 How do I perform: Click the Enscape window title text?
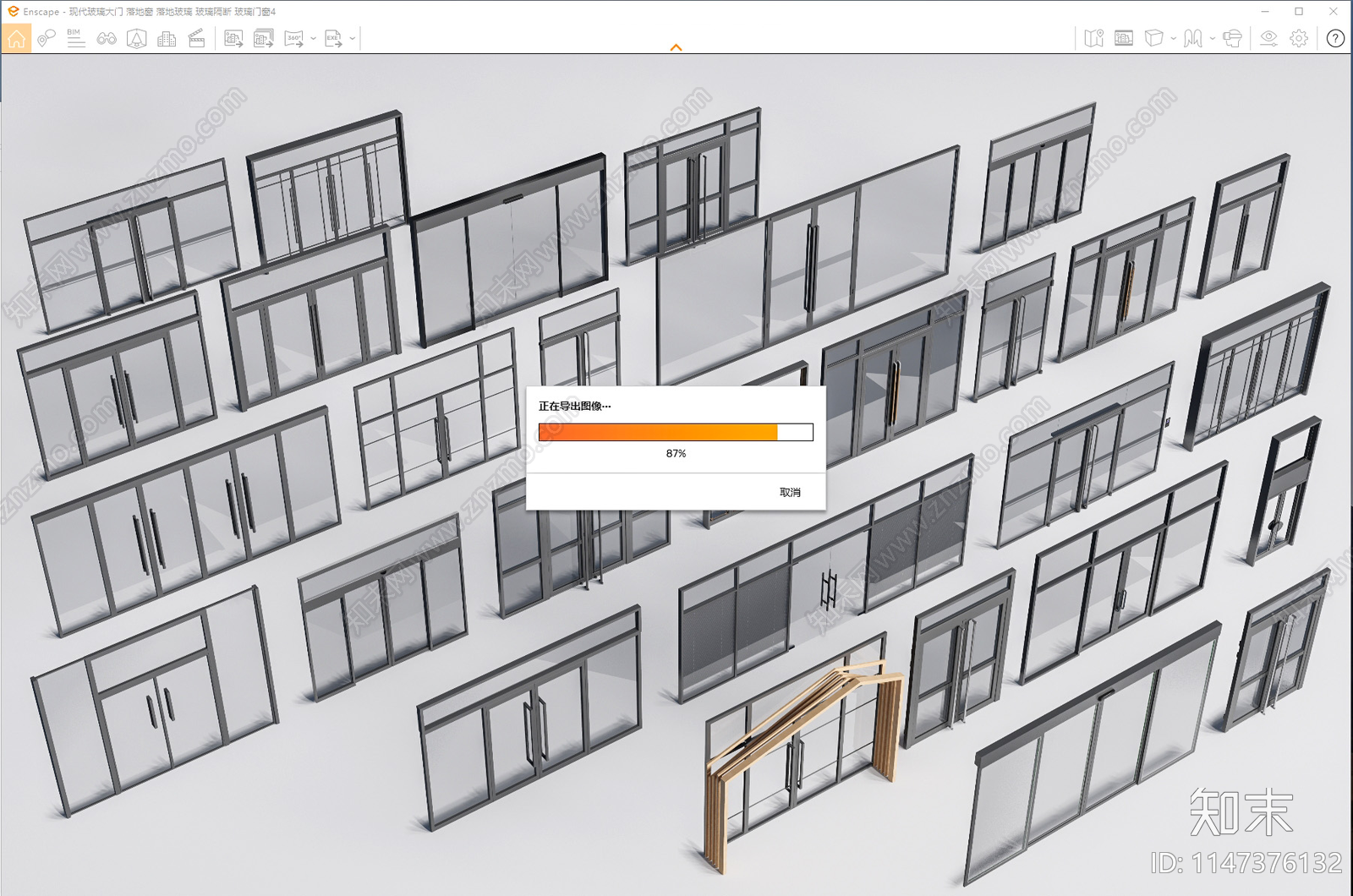[x=149, y=12]
